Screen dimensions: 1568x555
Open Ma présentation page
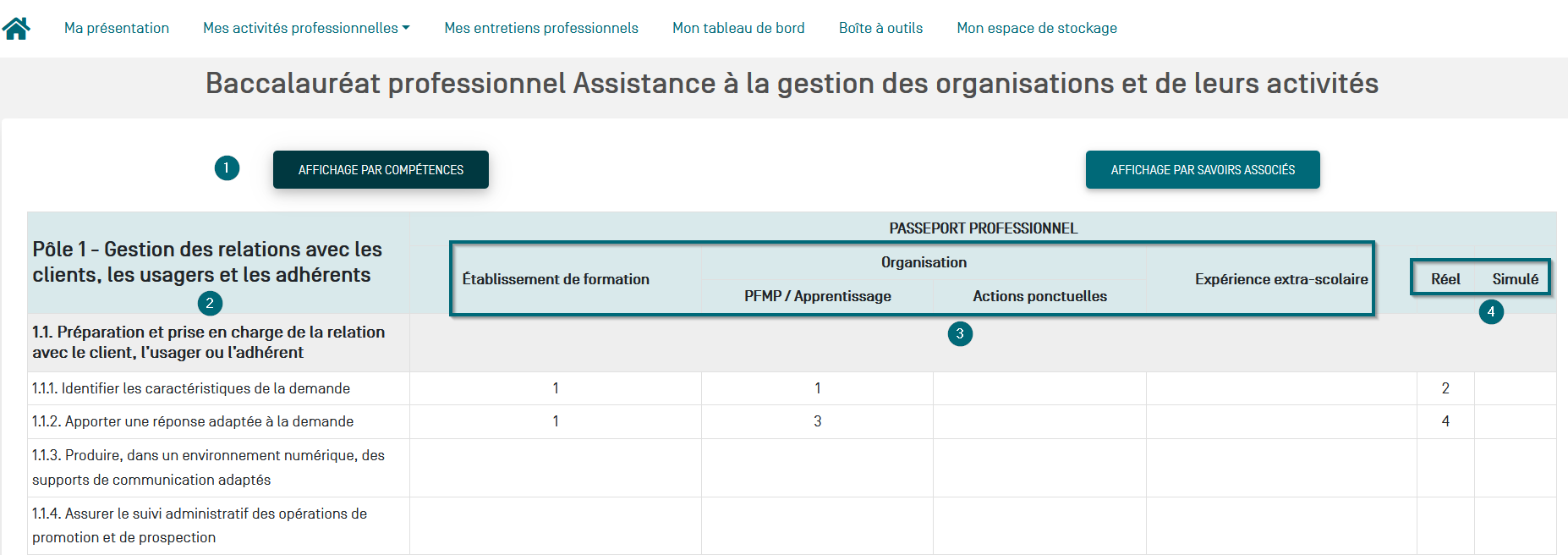point(117,28)
